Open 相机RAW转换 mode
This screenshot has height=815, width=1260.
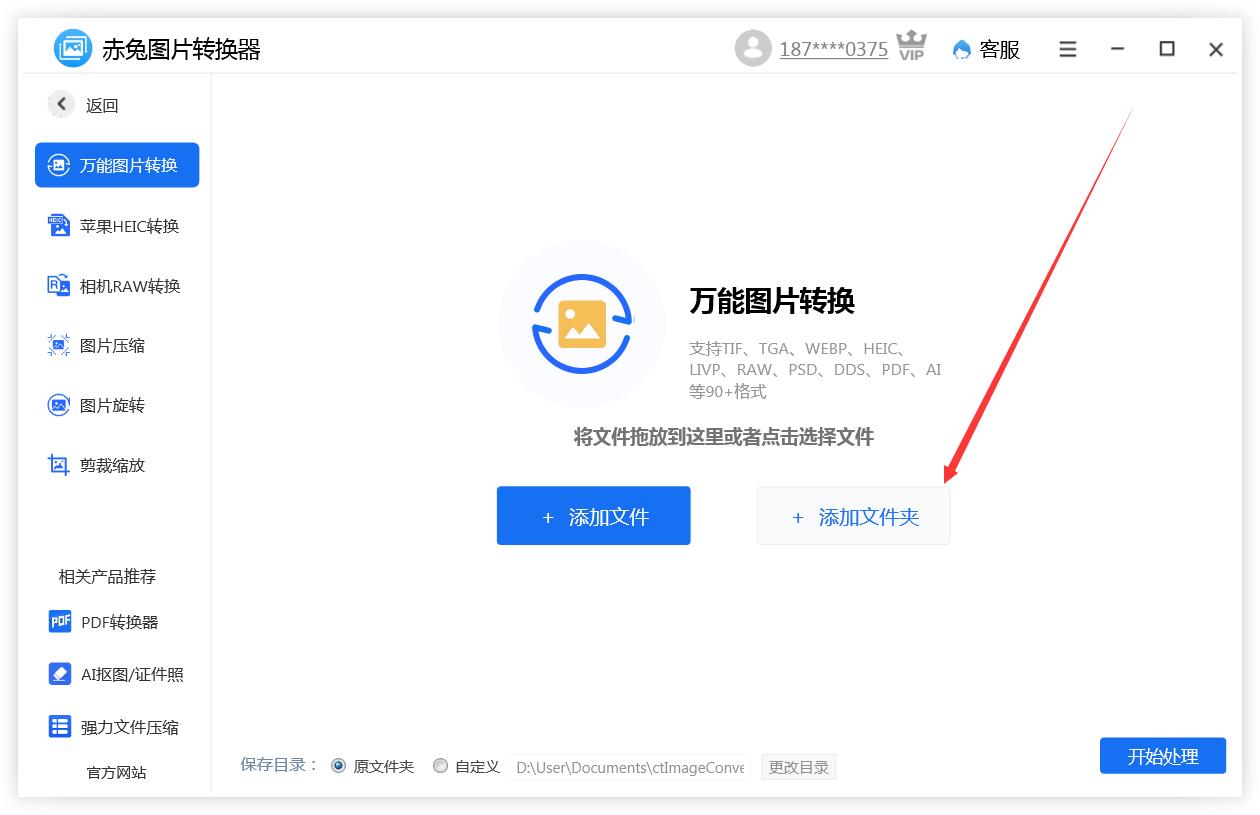117,285
